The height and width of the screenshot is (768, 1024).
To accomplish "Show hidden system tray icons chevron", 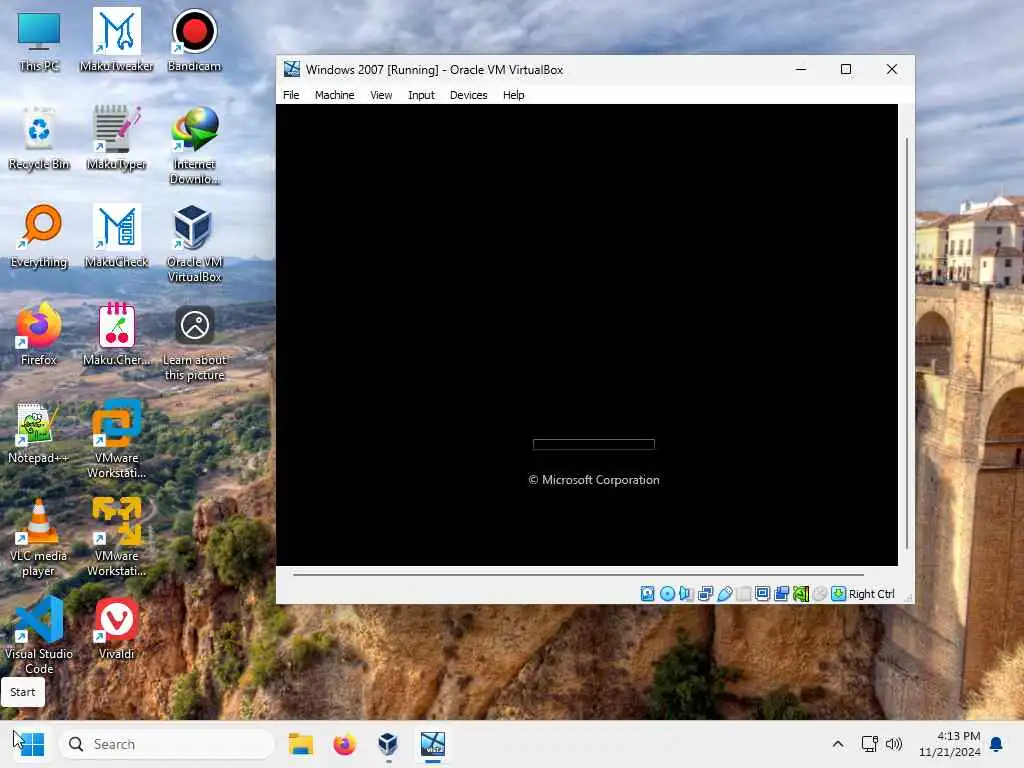I will pos(838,744).
